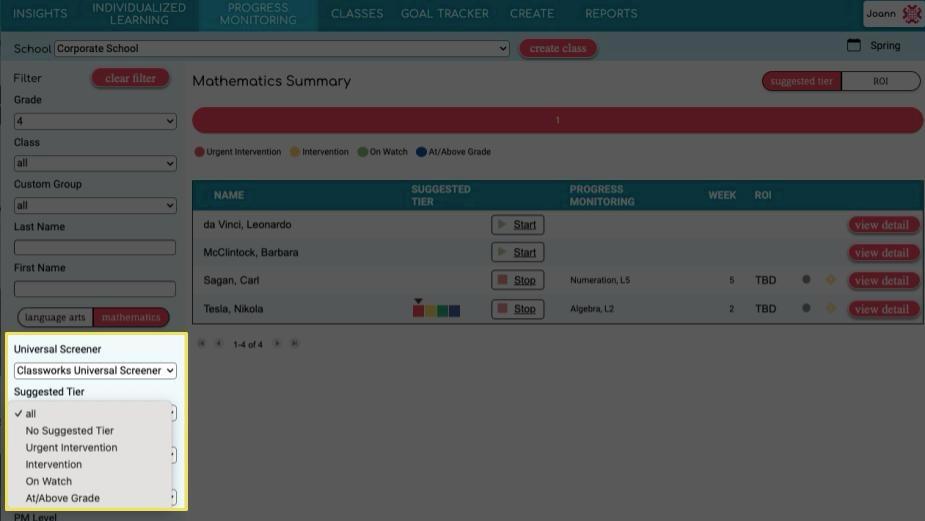Select Urgent Intervention tier option
Screen dimensions: 925x521
[71, 447]
